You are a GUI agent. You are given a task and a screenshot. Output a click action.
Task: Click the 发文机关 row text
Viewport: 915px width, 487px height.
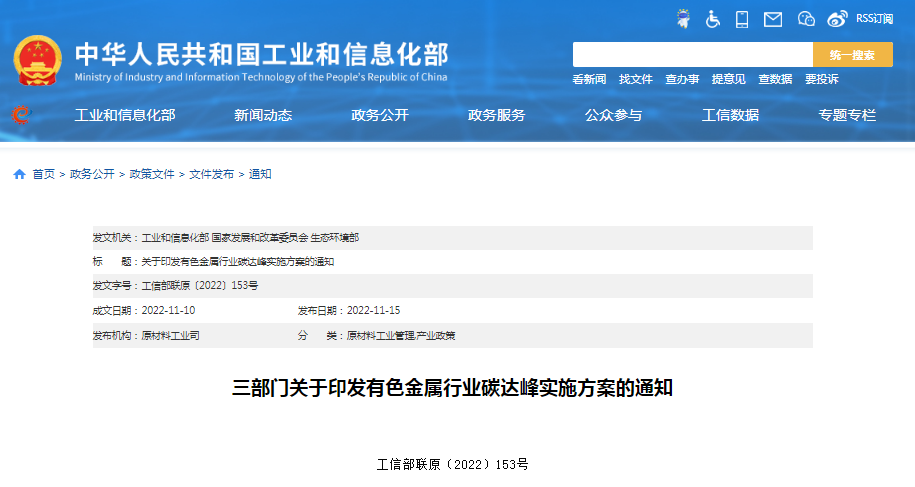[226, 237]
